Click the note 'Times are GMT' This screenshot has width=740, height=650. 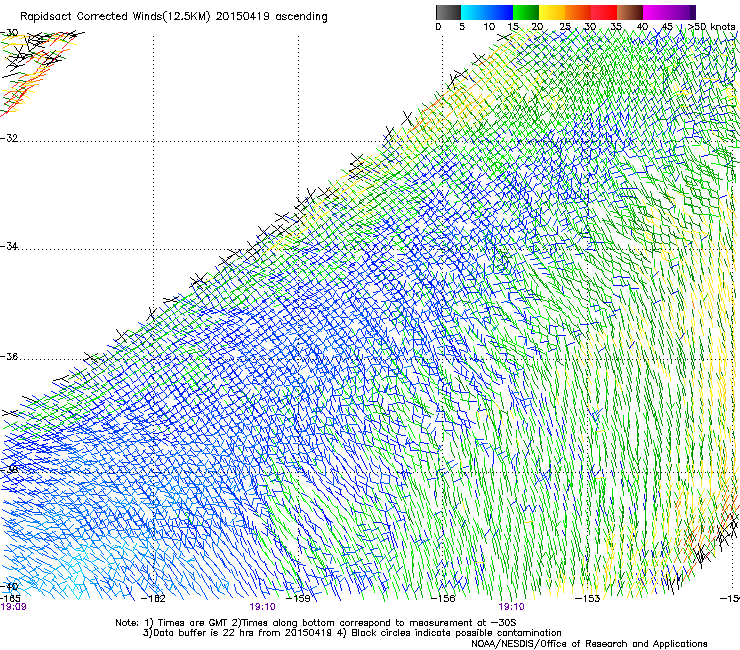(x=192, y=623)
